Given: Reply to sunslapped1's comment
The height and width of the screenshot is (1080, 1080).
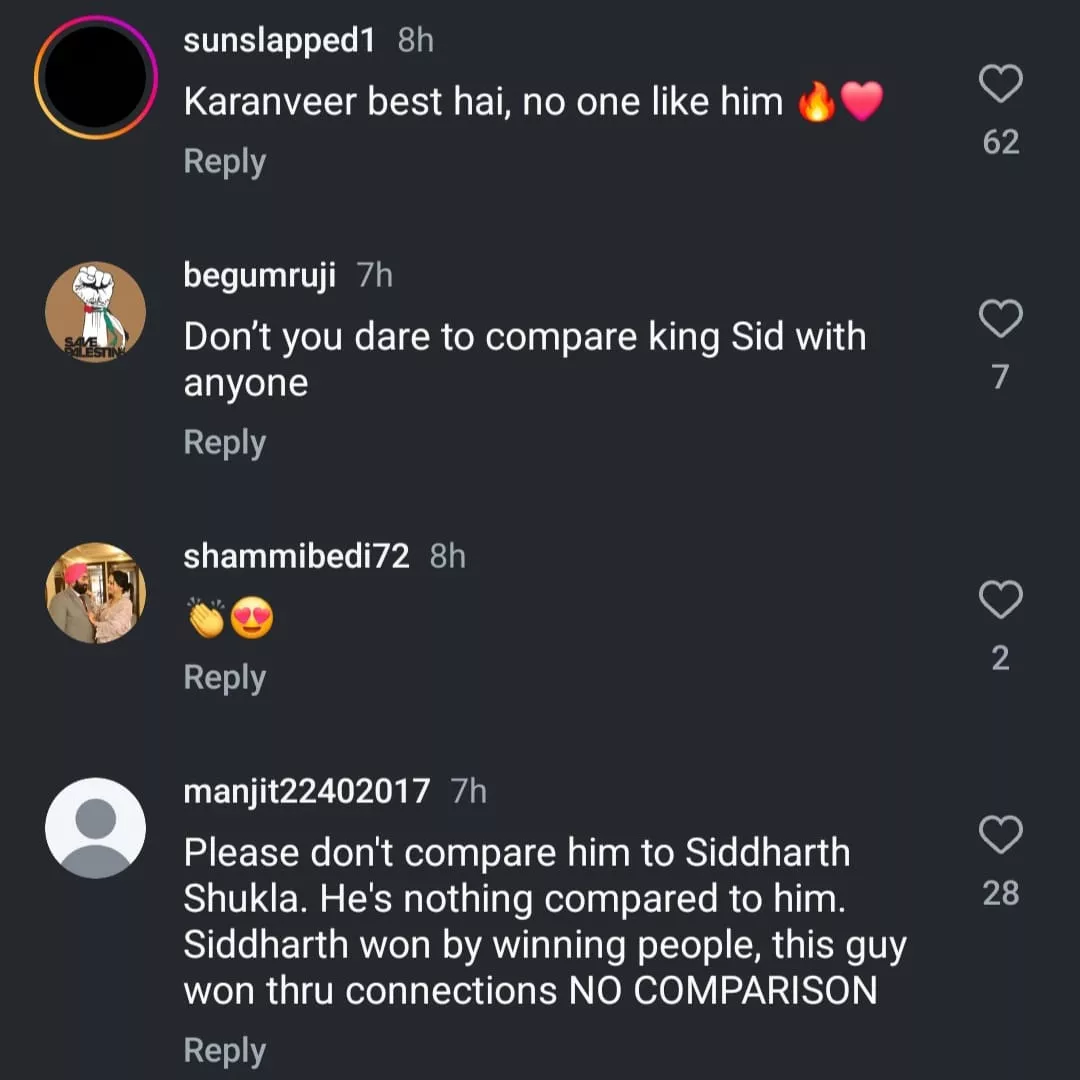Looking at the screenshot, I should [x=224, y=162].
